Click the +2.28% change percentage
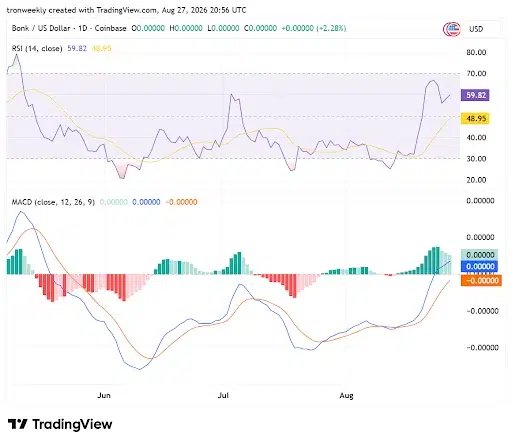 332,28
